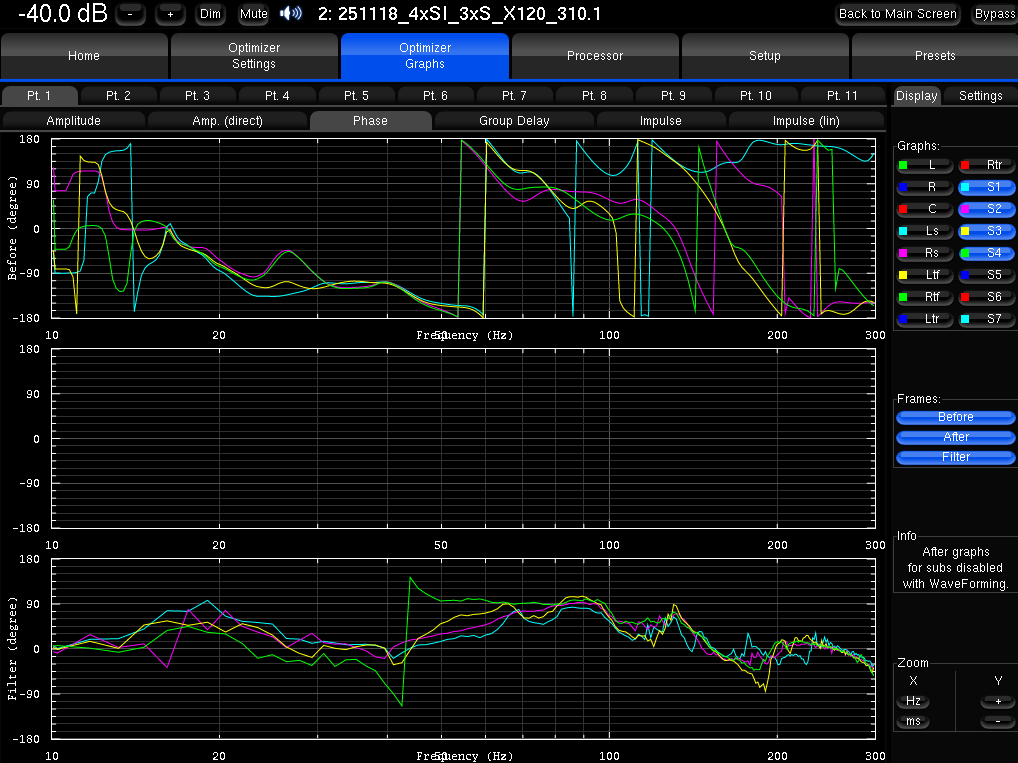Hide the S1 subwoofer trace
Viewport: 1018px width, 763px height.
(987, 186)
